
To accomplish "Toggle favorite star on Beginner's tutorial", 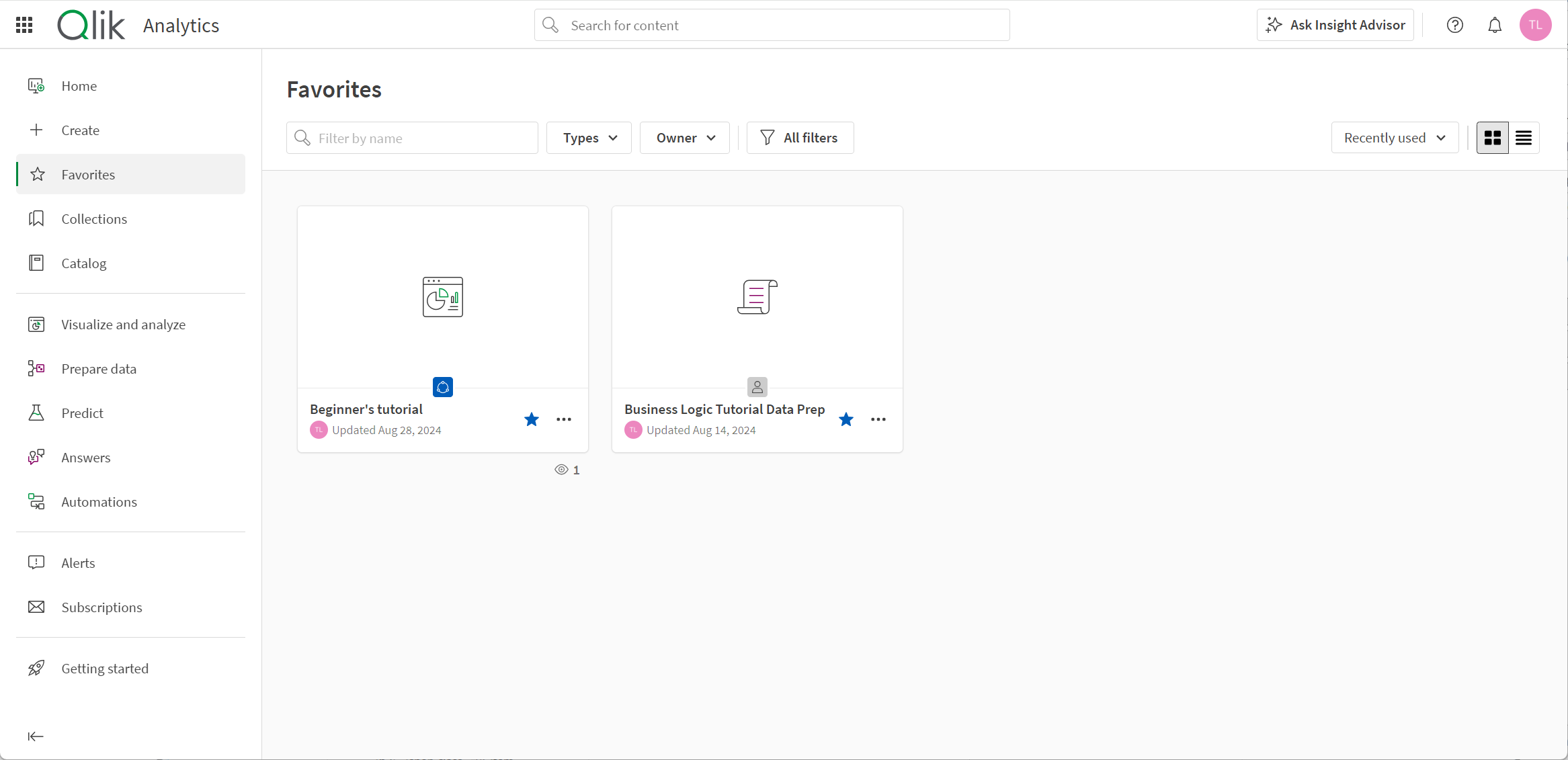I will click(x=531, y=419).
